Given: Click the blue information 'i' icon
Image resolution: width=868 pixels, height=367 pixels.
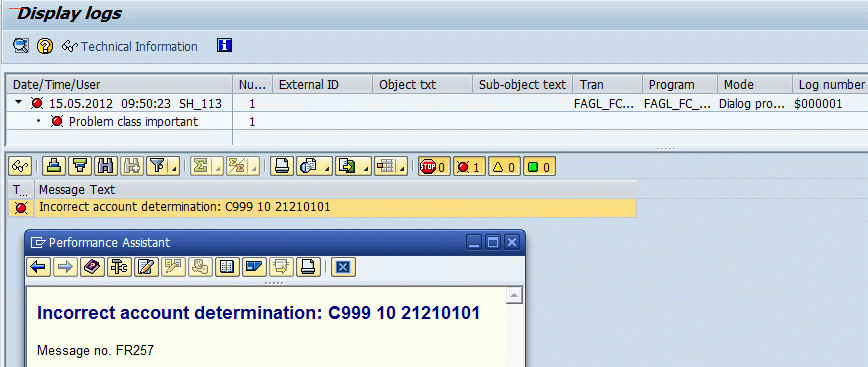Looking at the screenshot, I should [x=224, y=45].
